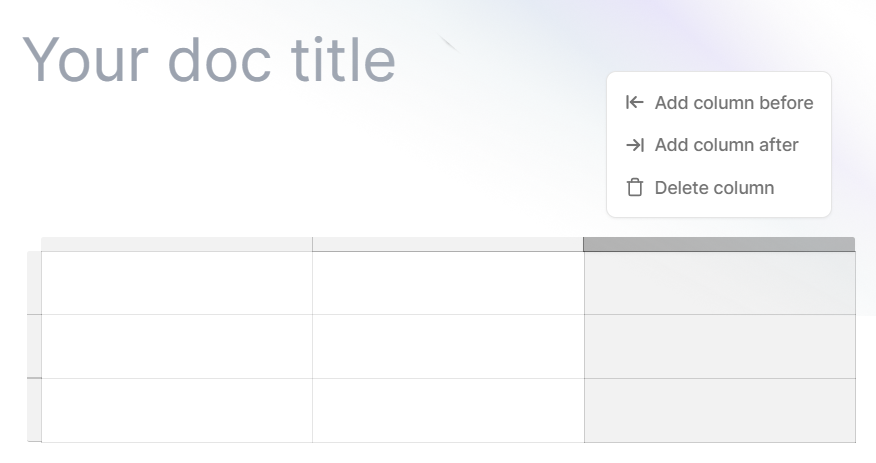Click the highlighted third column handle
The width and height of the screenshot is (876, 463).
(x=718, y=244)
